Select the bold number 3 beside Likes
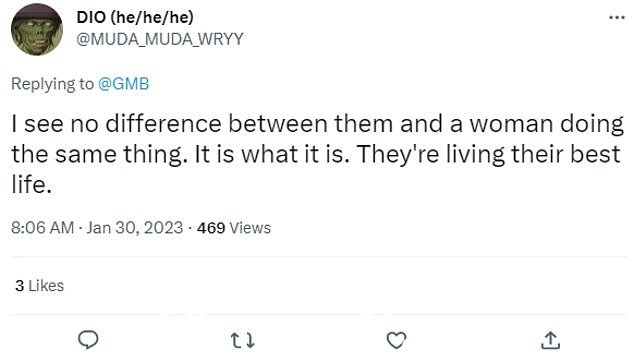 [19, 286]
